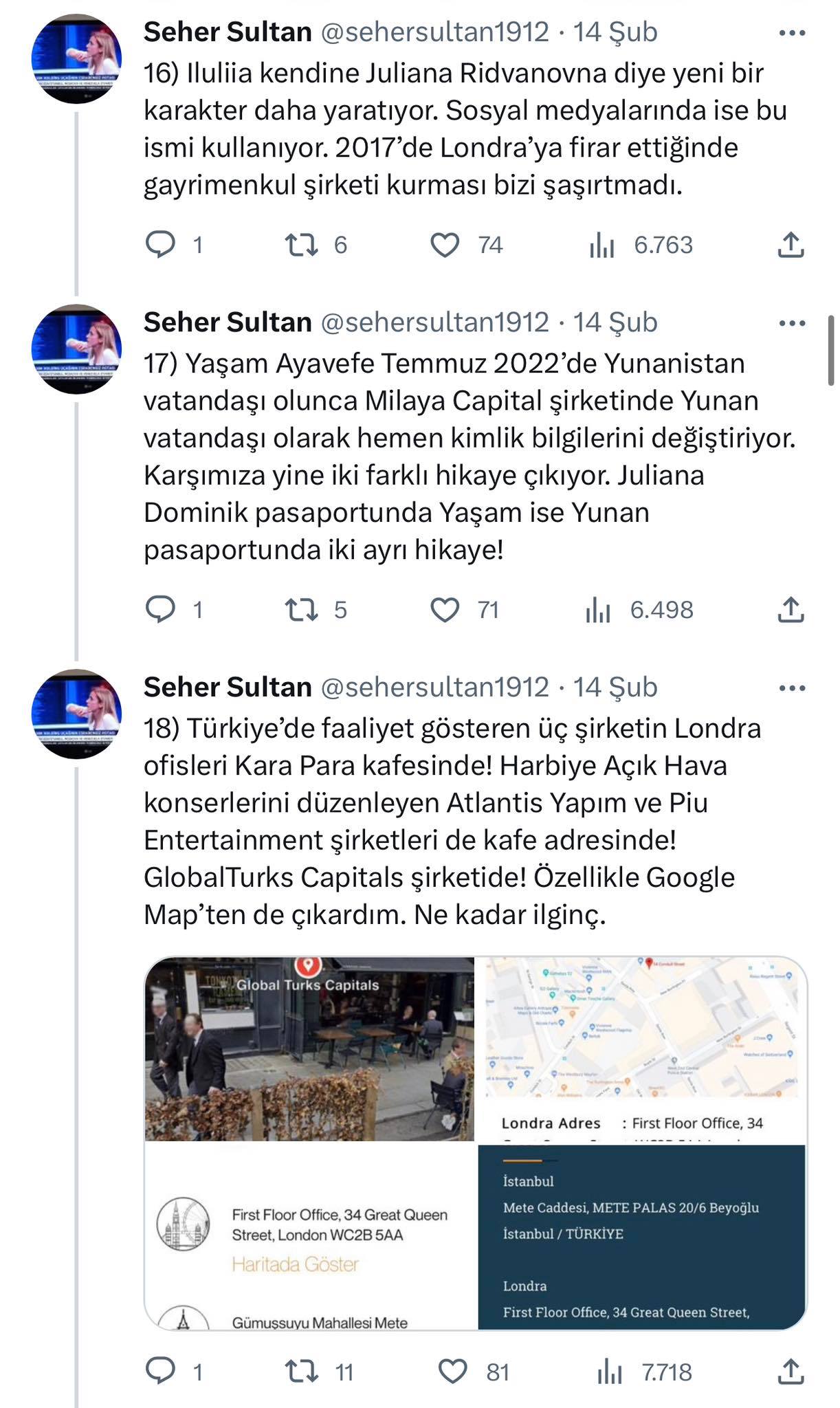Share tweet 16 via share icon

[x=791, y=245]
